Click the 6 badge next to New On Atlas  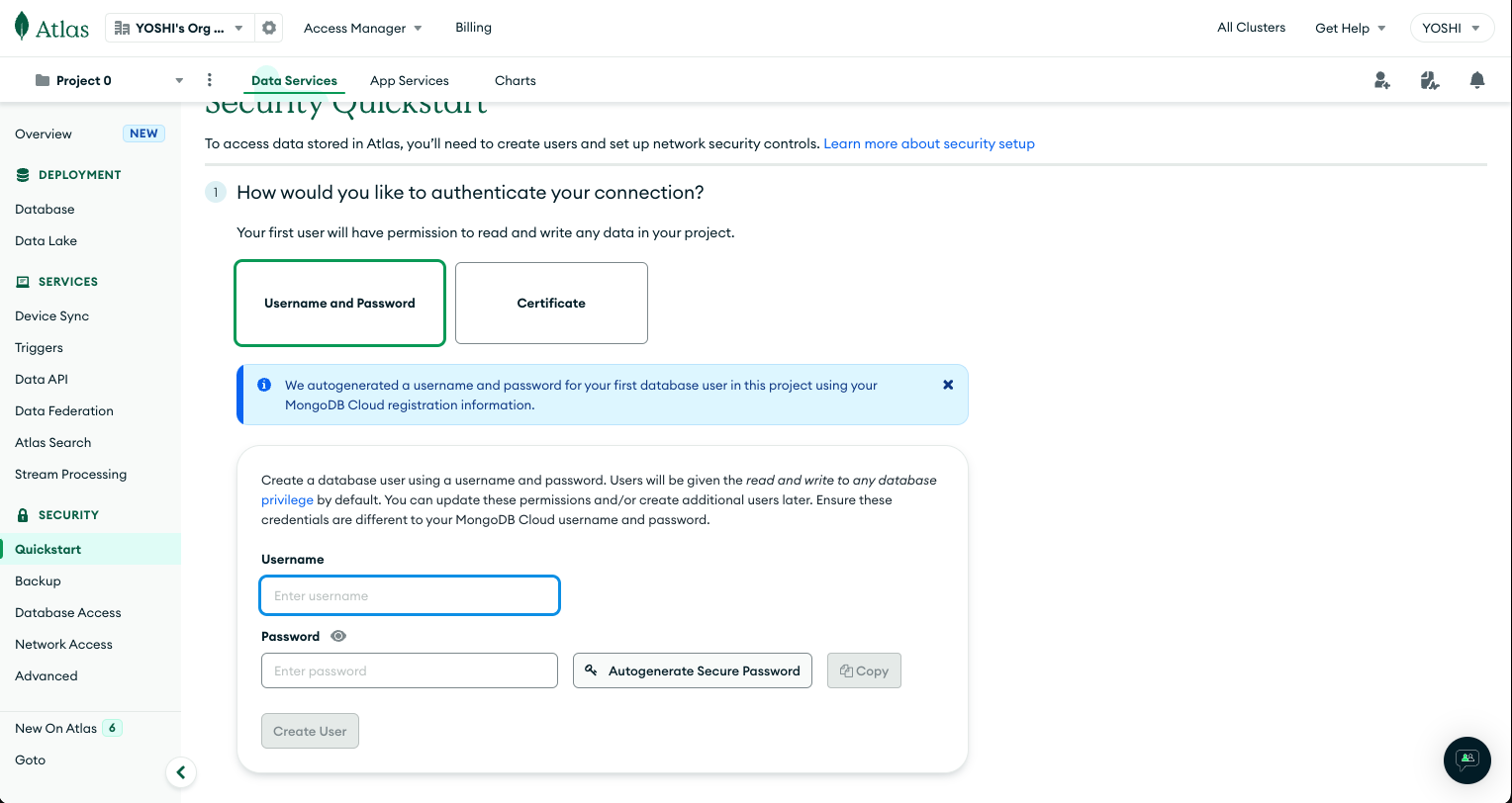tap(112, 728)
